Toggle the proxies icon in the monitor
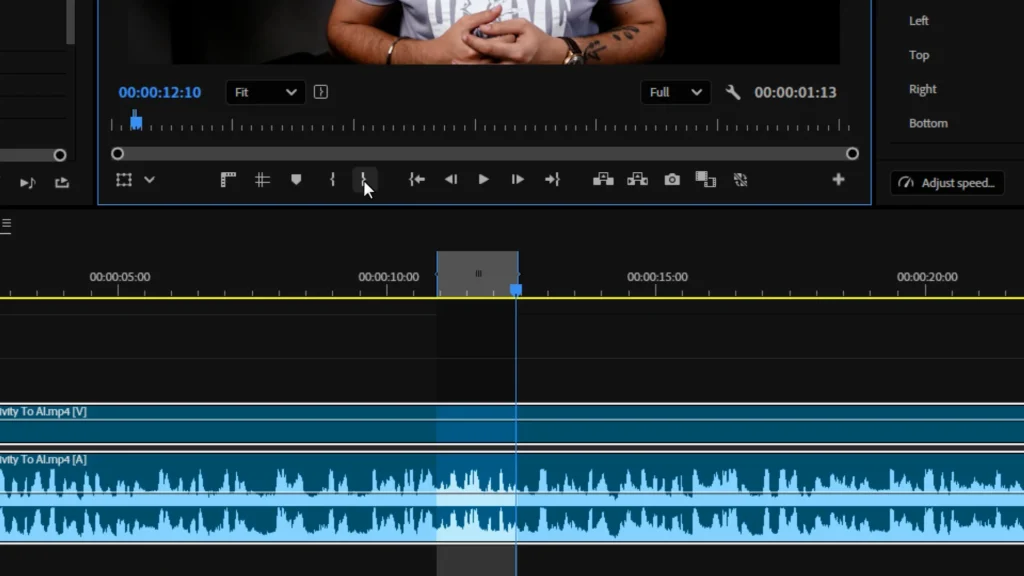The height and width of the screenshot is (576, 1024). 740,180
